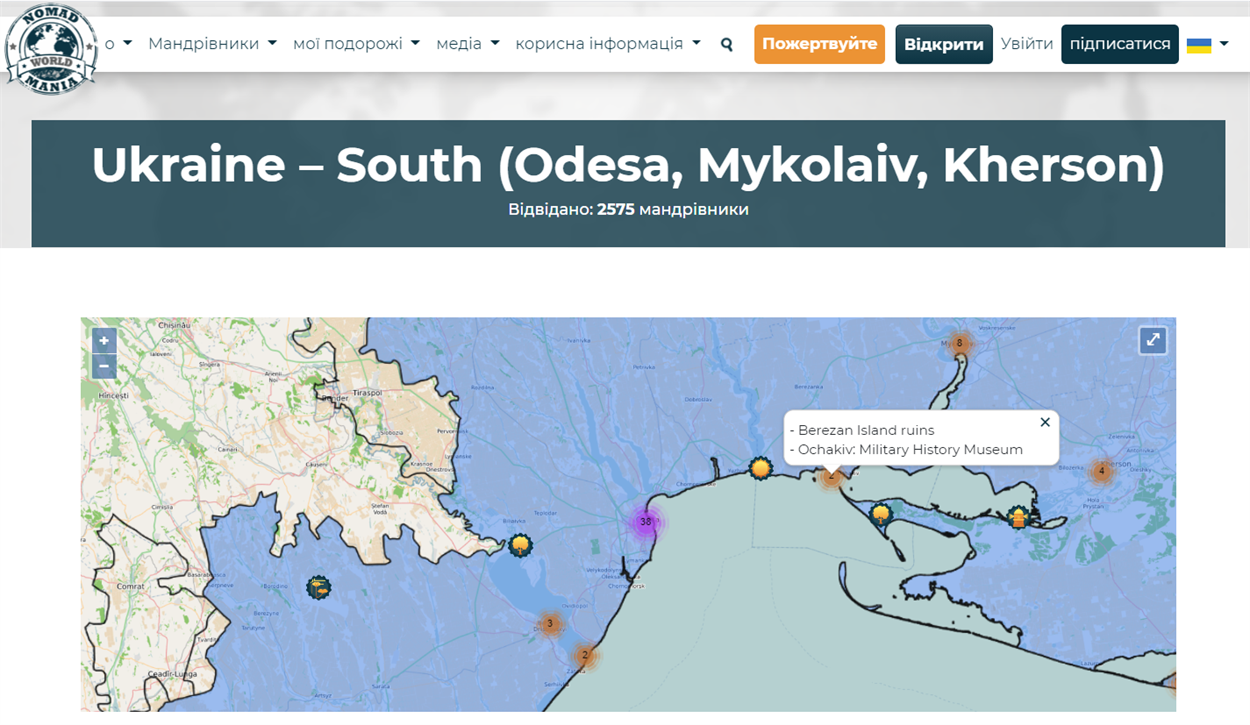Open the language flag dropdown

click(x=1207, y=44)
